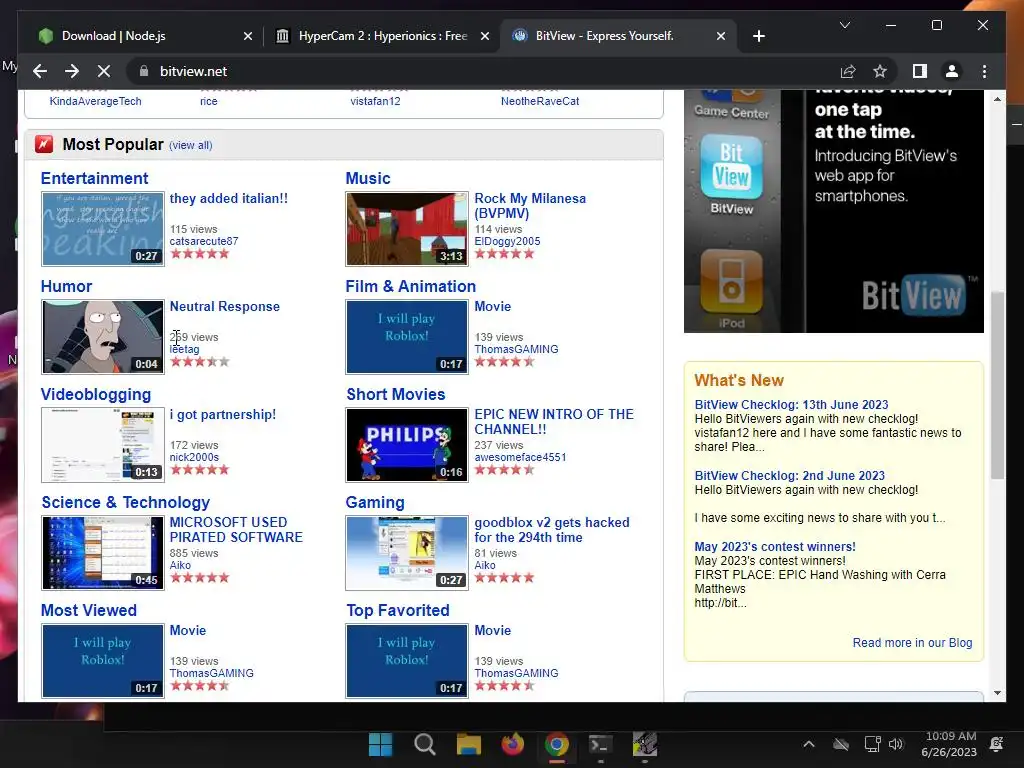Open the Terminal taskbar icon
Image resolution: width=1024 pixels, height=768 pixels.
point(600,744)
